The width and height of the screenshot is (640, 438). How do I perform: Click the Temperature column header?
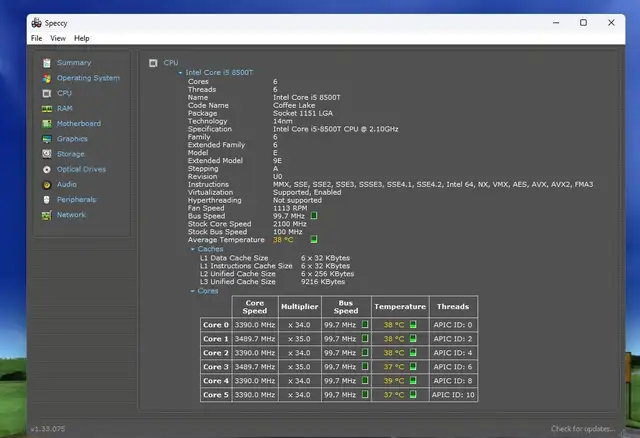[x=400, y=307]
